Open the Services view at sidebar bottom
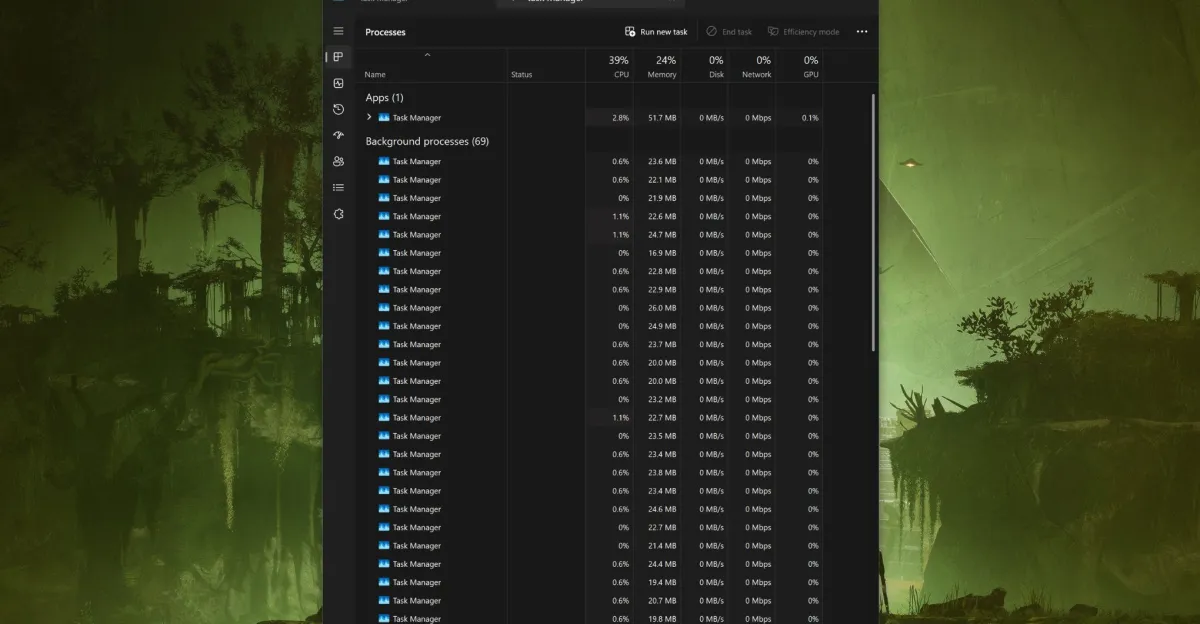The height and width of the screenshot is (624, 1200). 337,213
